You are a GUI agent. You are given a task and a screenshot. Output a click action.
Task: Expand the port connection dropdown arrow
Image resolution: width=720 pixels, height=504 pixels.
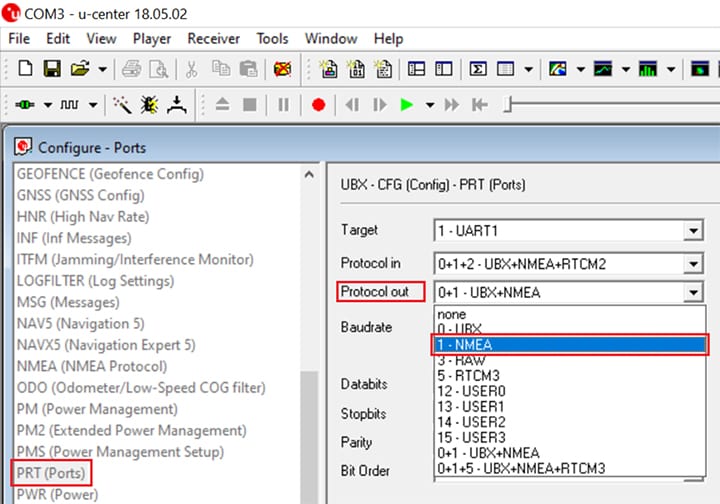click(x=48, y=105)
